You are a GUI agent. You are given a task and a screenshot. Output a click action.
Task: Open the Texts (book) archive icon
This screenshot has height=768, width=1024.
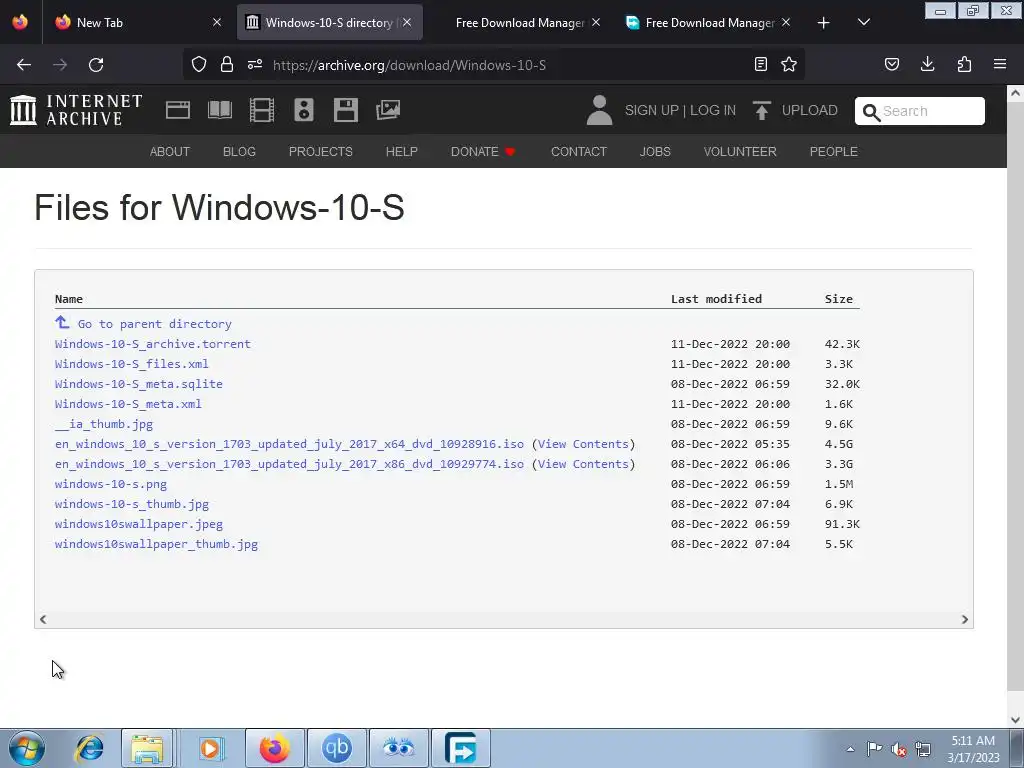point(220,110)
